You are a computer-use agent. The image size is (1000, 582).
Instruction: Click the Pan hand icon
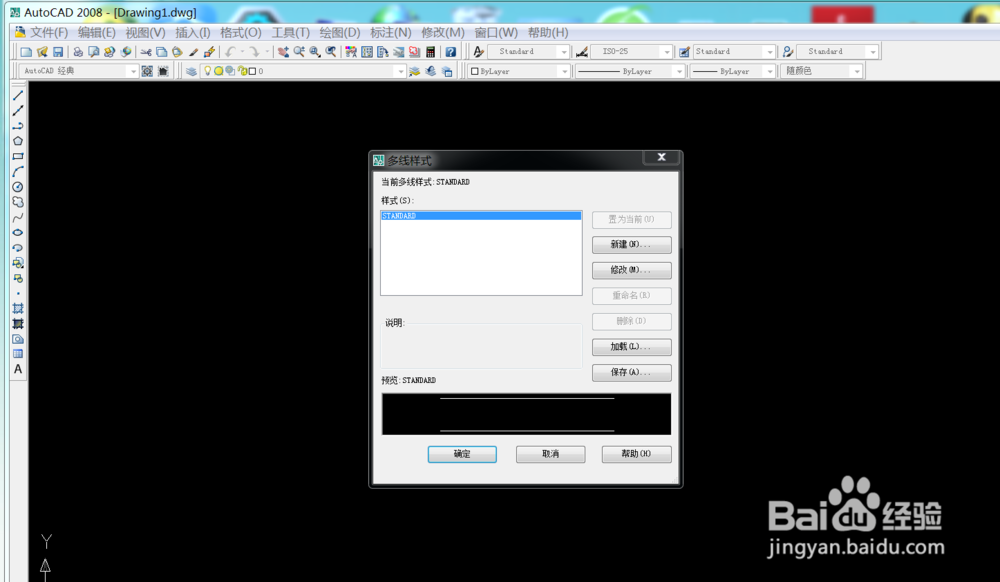pos(283,52)
